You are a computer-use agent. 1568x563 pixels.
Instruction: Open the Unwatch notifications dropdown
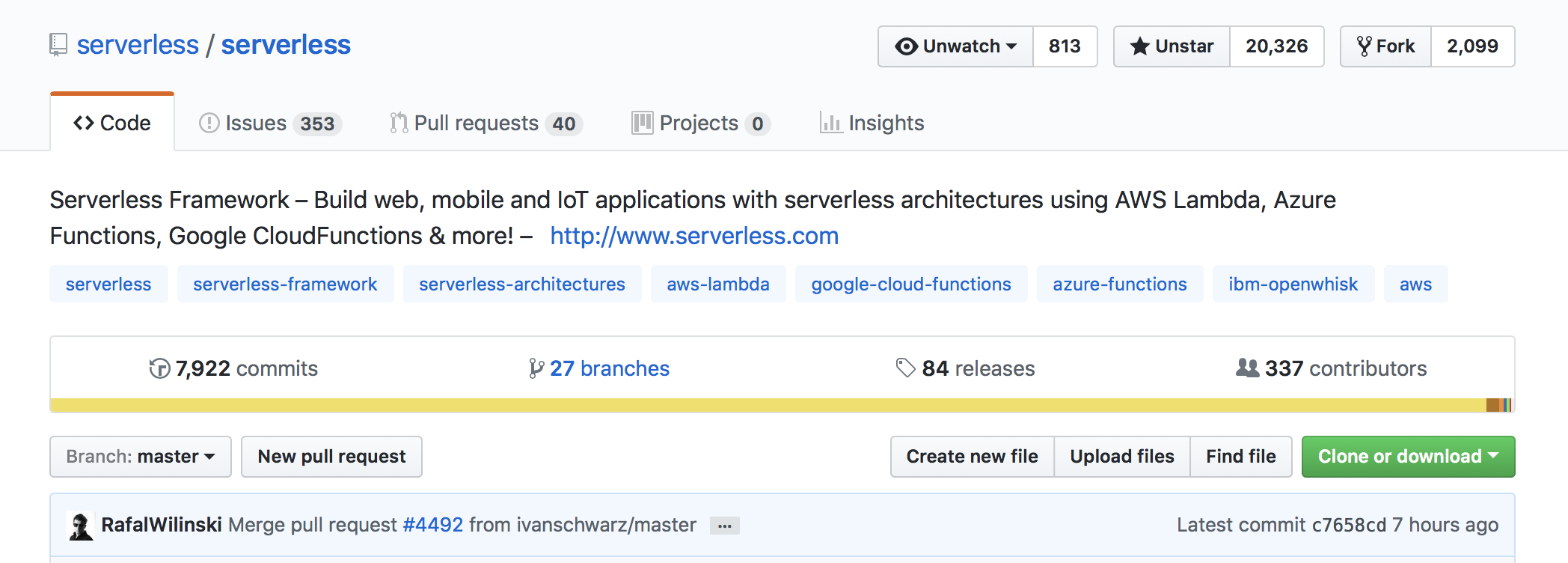click(x=955, y=46)
